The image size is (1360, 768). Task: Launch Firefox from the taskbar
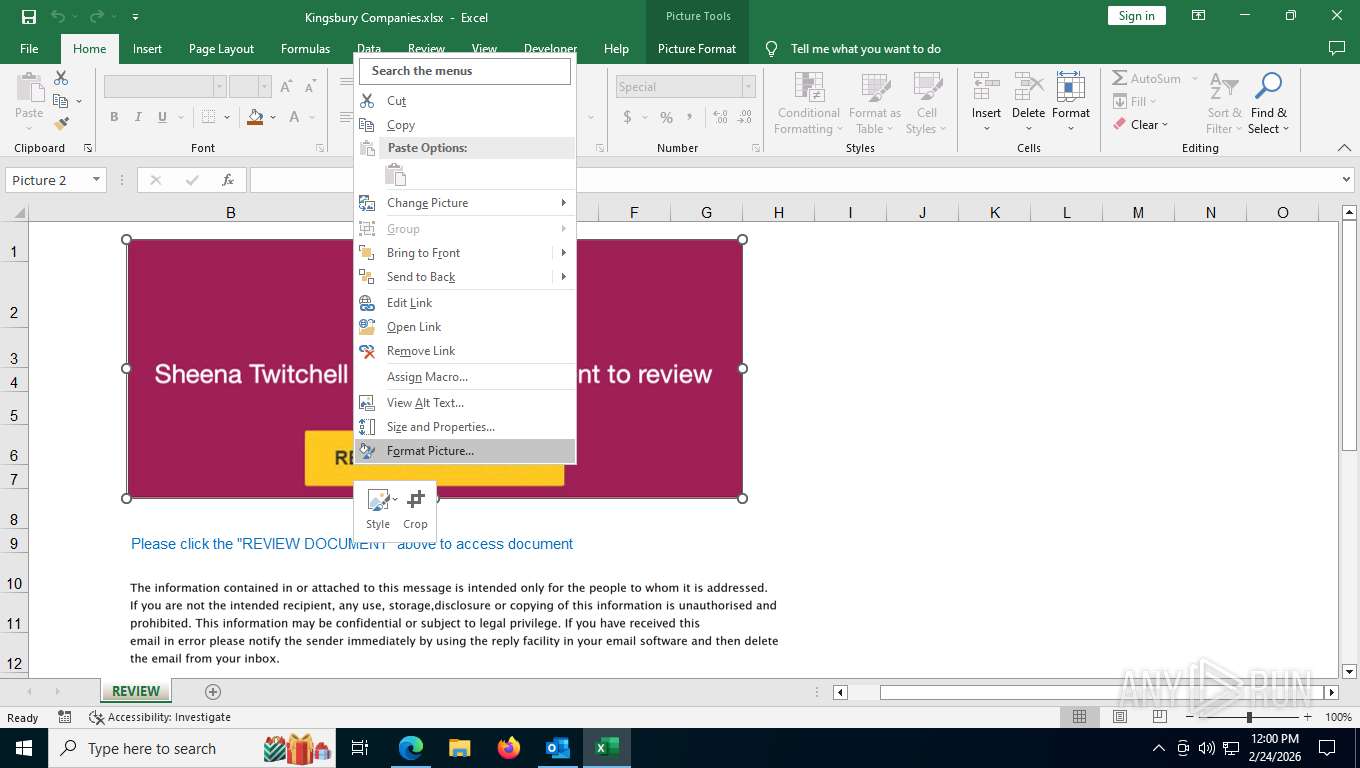click(x=509, y=747)
